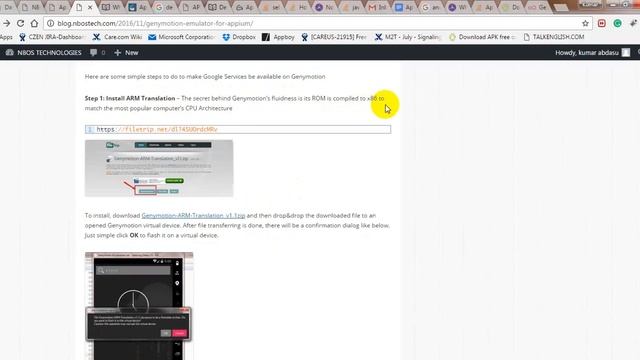The image size is (640, 360).
Task: Open Download APK free bookmark
Action: [x=482, y=37]
